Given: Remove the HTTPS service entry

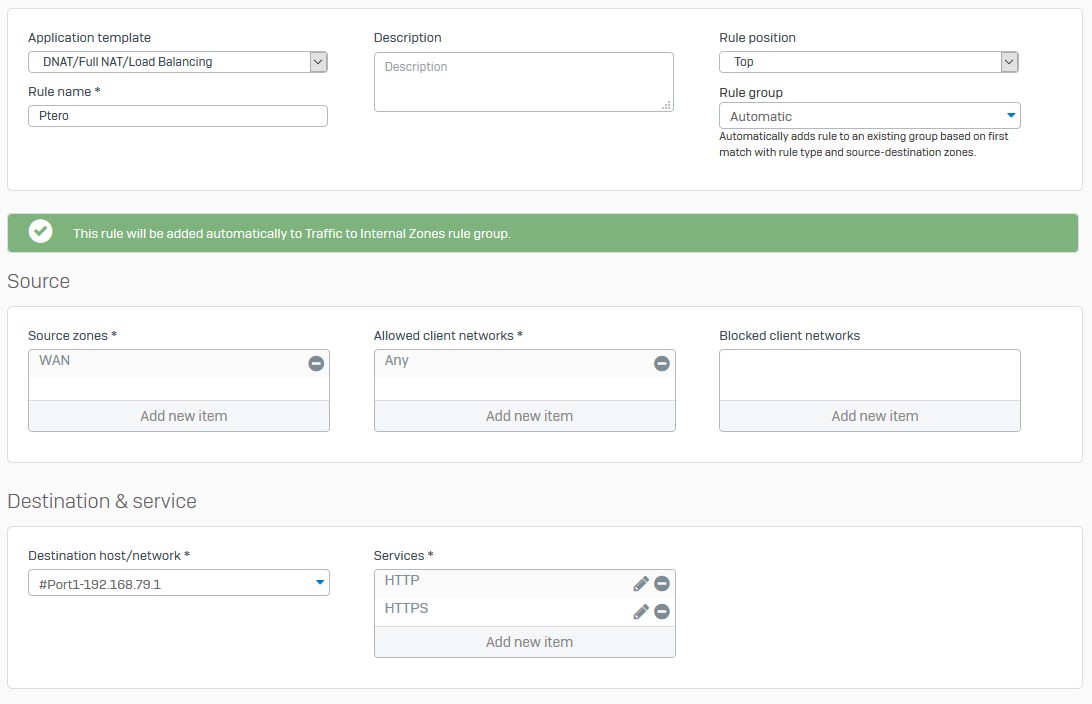Looking at the screenshot, I should (x=661, y=612).
